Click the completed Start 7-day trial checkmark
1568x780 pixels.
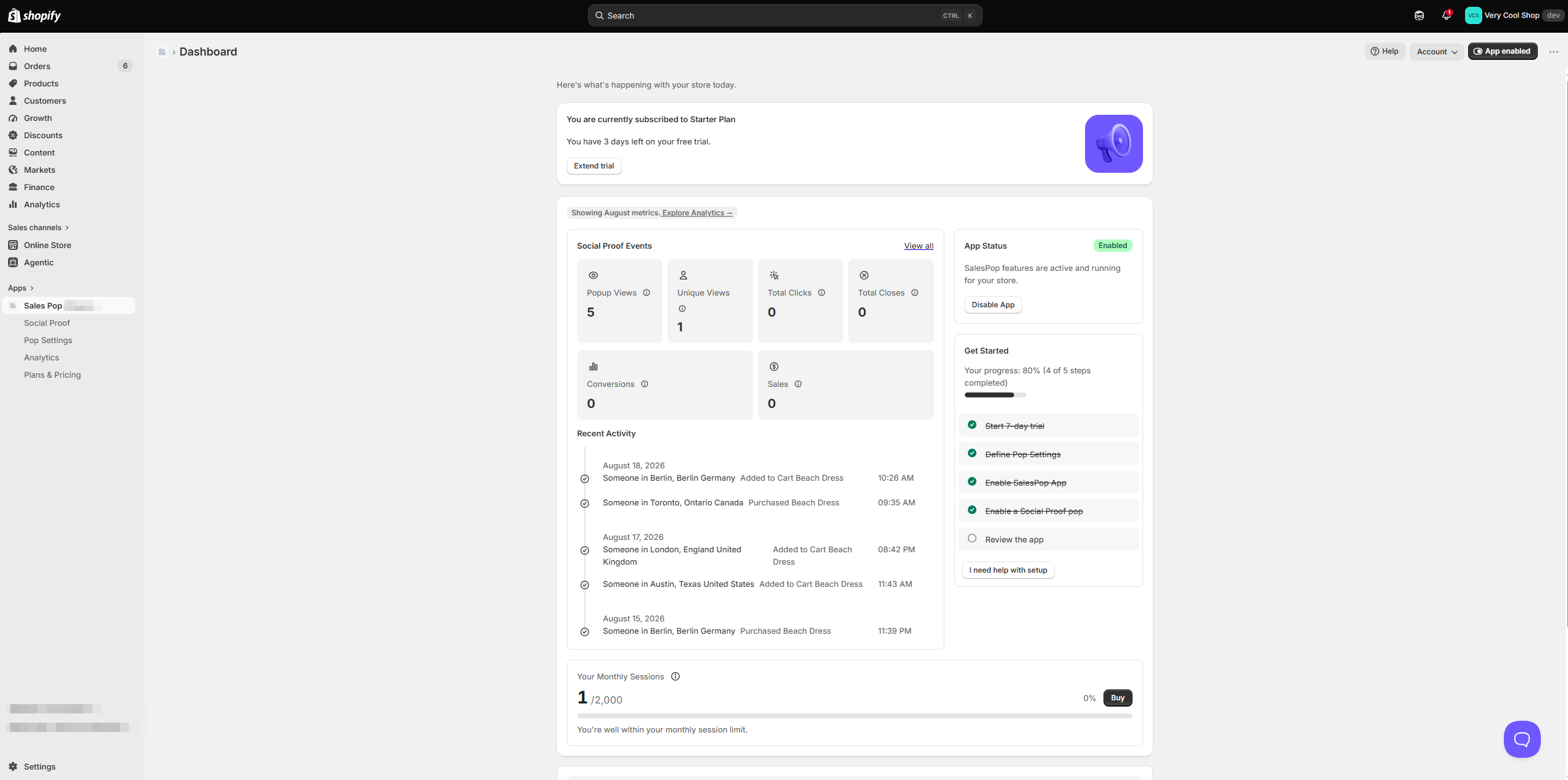[x=972, y=425]
